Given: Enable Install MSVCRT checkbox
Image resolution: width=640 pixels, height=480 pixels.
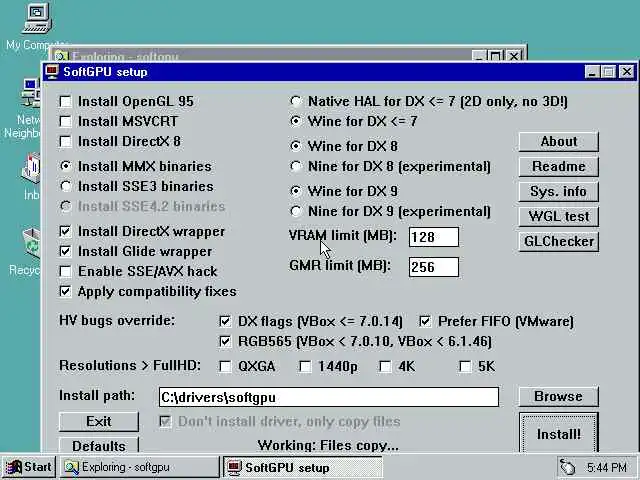Looking at the screenshot, I should [x=65, y=121].
